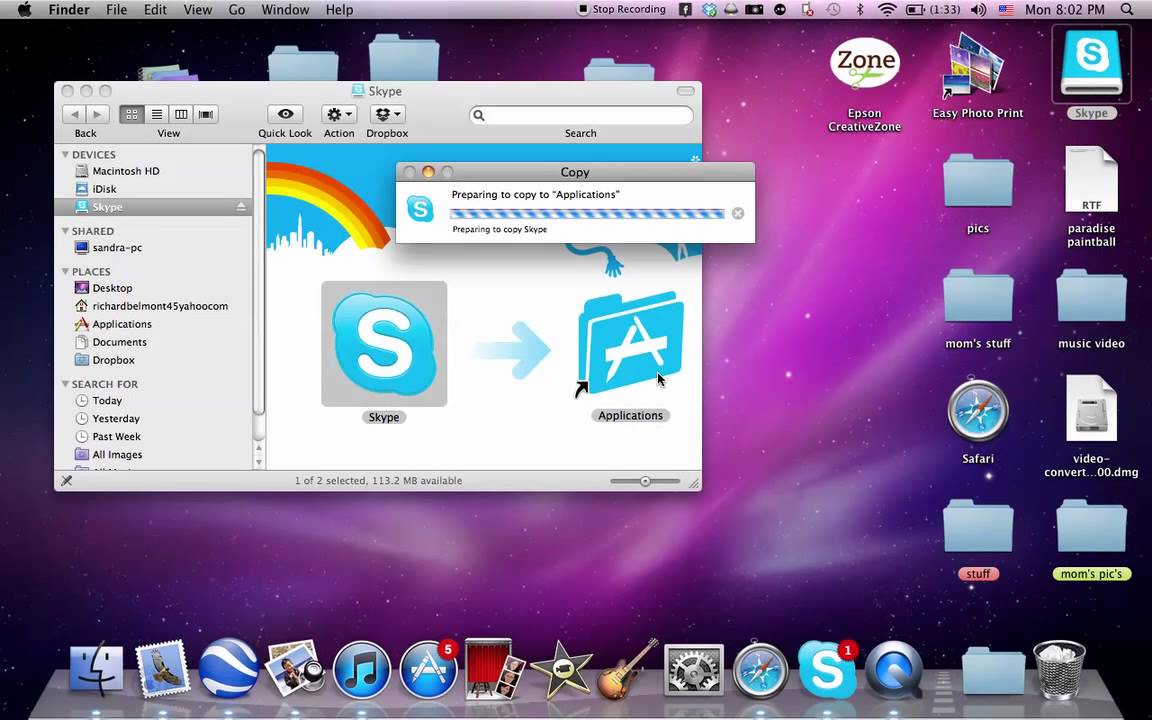The width and height of the screenshot is (1152, 720).
Task: Open the volume icon in menu bar
Action: 978,10
